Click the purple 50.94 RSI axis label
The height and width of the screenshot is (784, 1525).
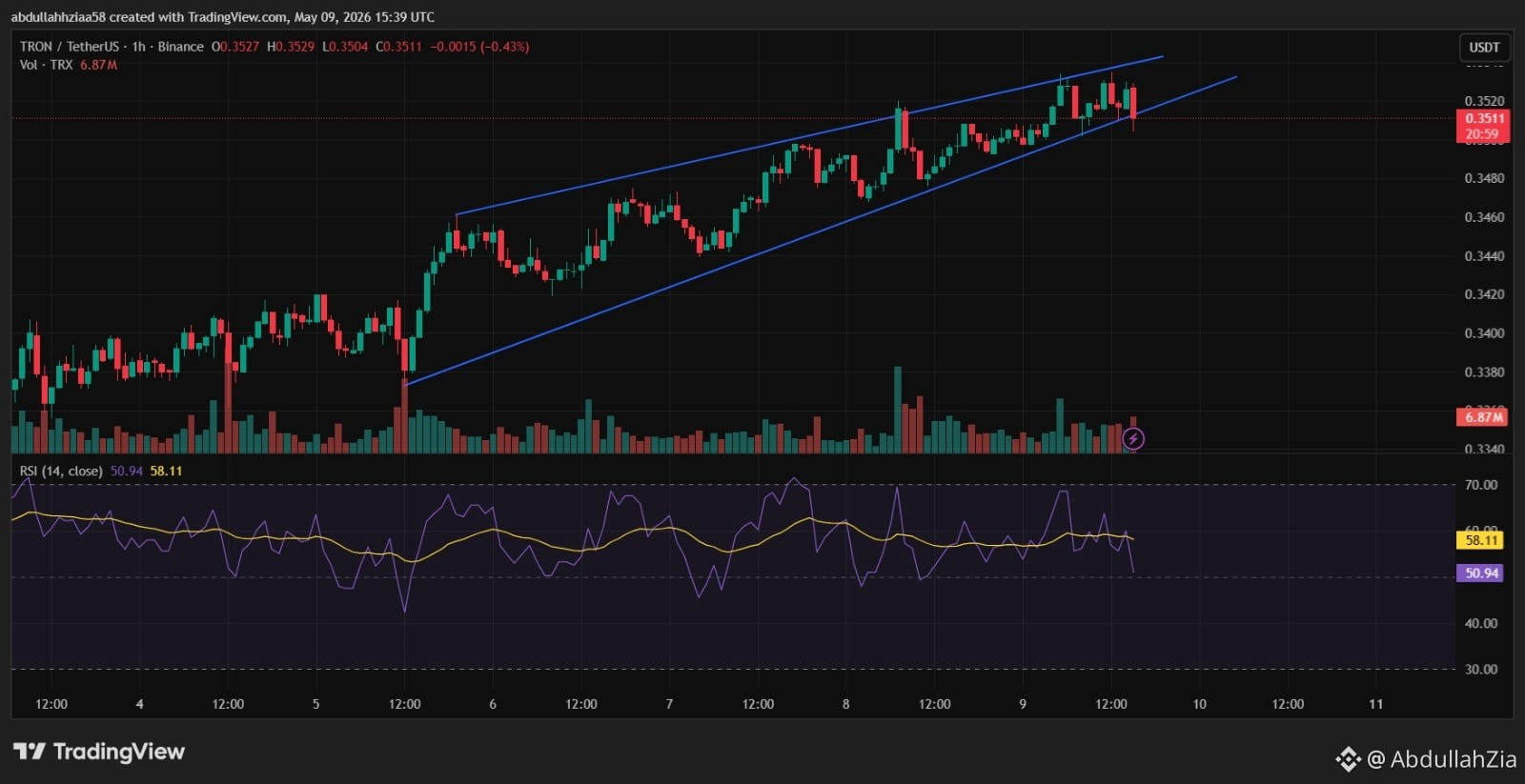(1481, 573)
